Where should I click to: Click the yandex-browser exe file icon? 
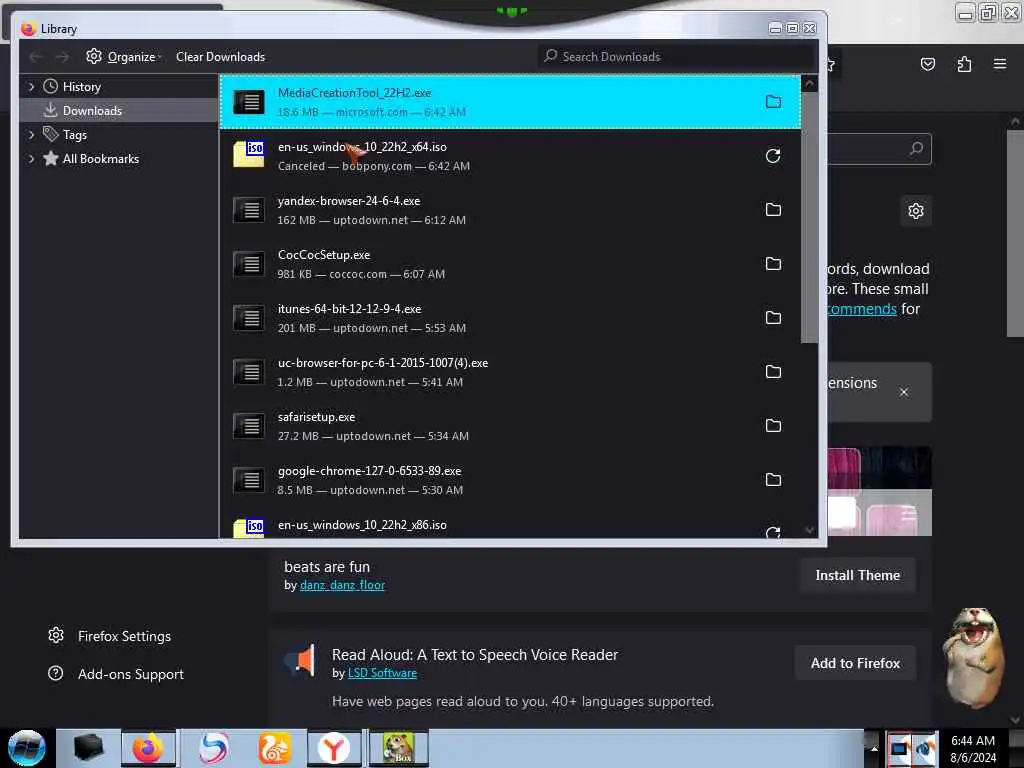(249, 210)
